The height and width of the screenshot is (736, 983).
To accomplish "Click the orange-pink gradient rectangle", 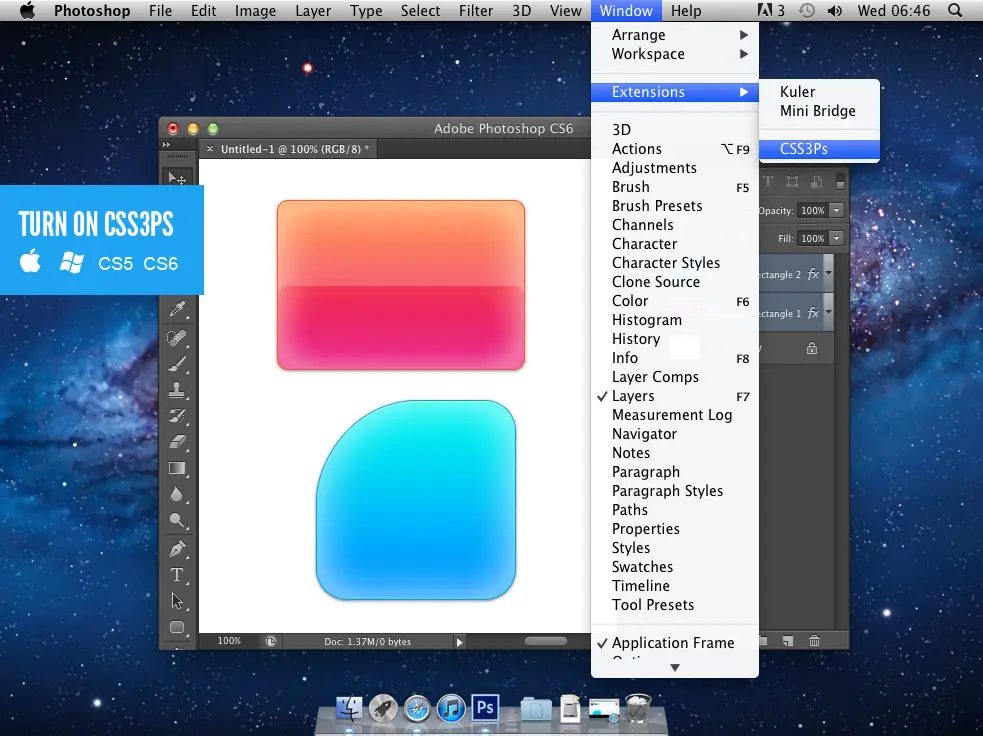I will click(x=401, y=285).
